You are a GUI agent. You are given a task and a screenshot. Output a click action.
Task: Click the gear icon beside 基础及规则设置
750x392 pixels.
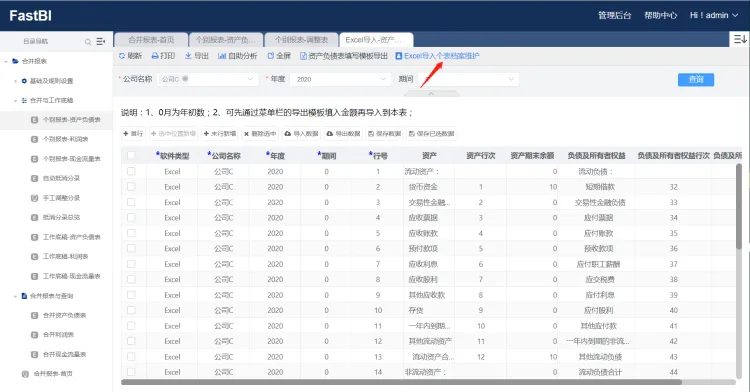(x=24, y=81)
